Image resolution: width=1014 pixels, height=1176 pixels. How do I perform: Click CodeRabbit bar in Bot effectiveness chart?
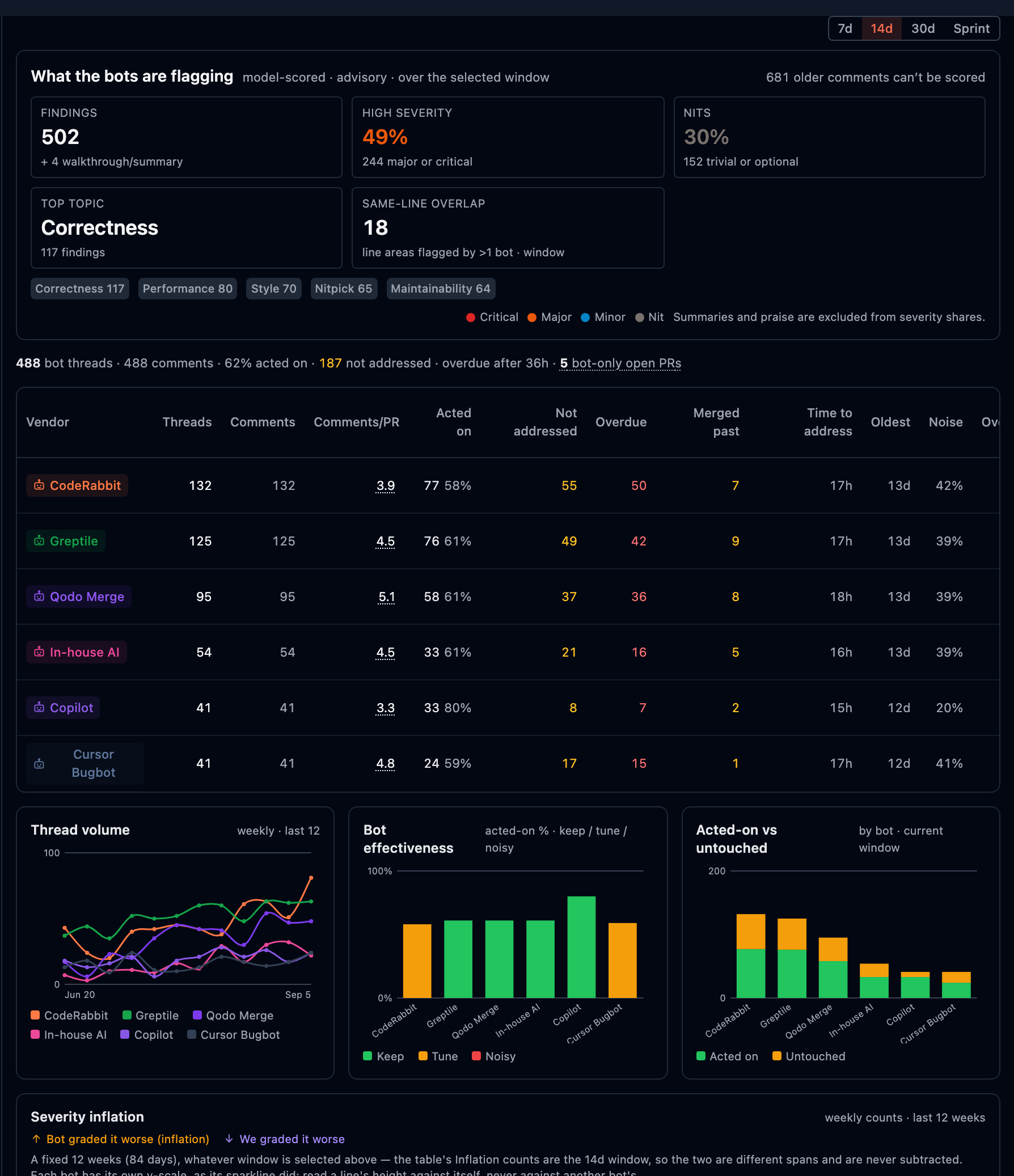point(417,961)
